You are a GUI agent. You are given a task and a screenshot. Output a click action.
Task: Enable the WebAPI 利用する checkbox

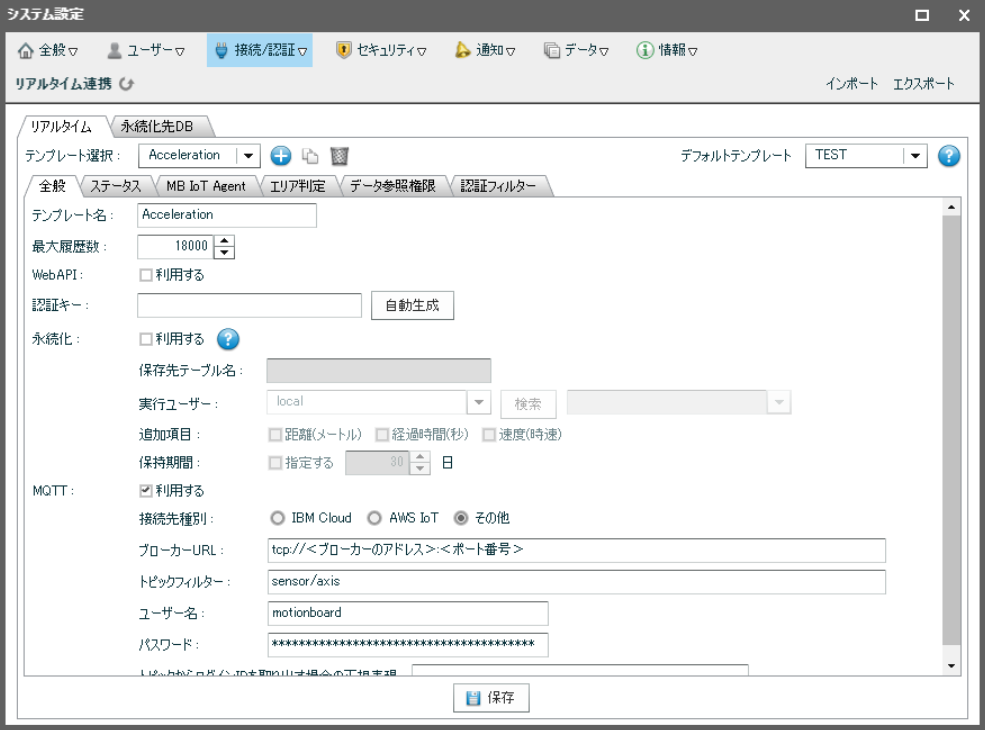coord(146,275)
